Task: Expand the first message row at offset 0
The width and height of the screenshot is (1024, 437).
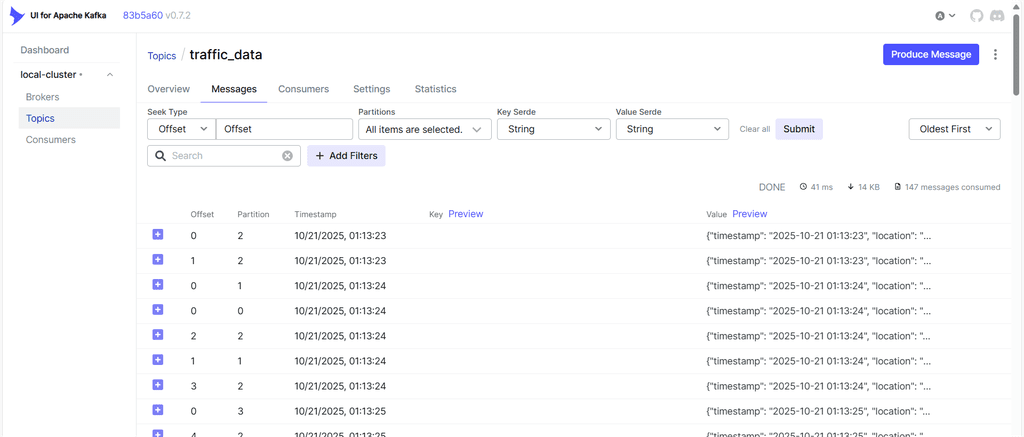Action: point(158,235)
